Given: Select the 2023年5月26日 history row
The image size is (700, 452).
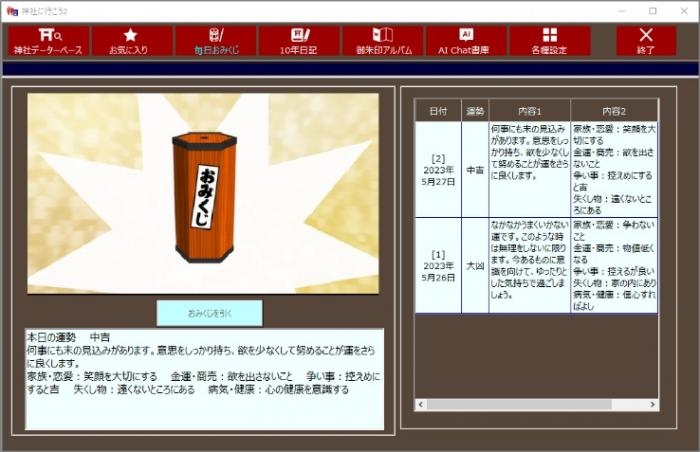Looking at the screenshot, I should (x=438, y=266).
